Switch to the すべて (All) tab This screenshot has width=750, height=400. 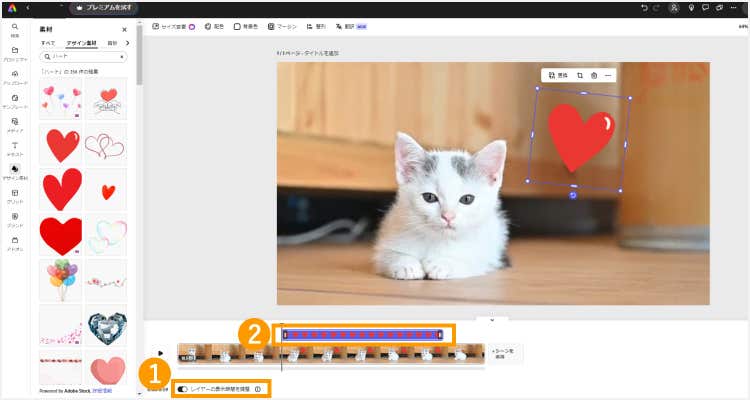click(48, 43)
